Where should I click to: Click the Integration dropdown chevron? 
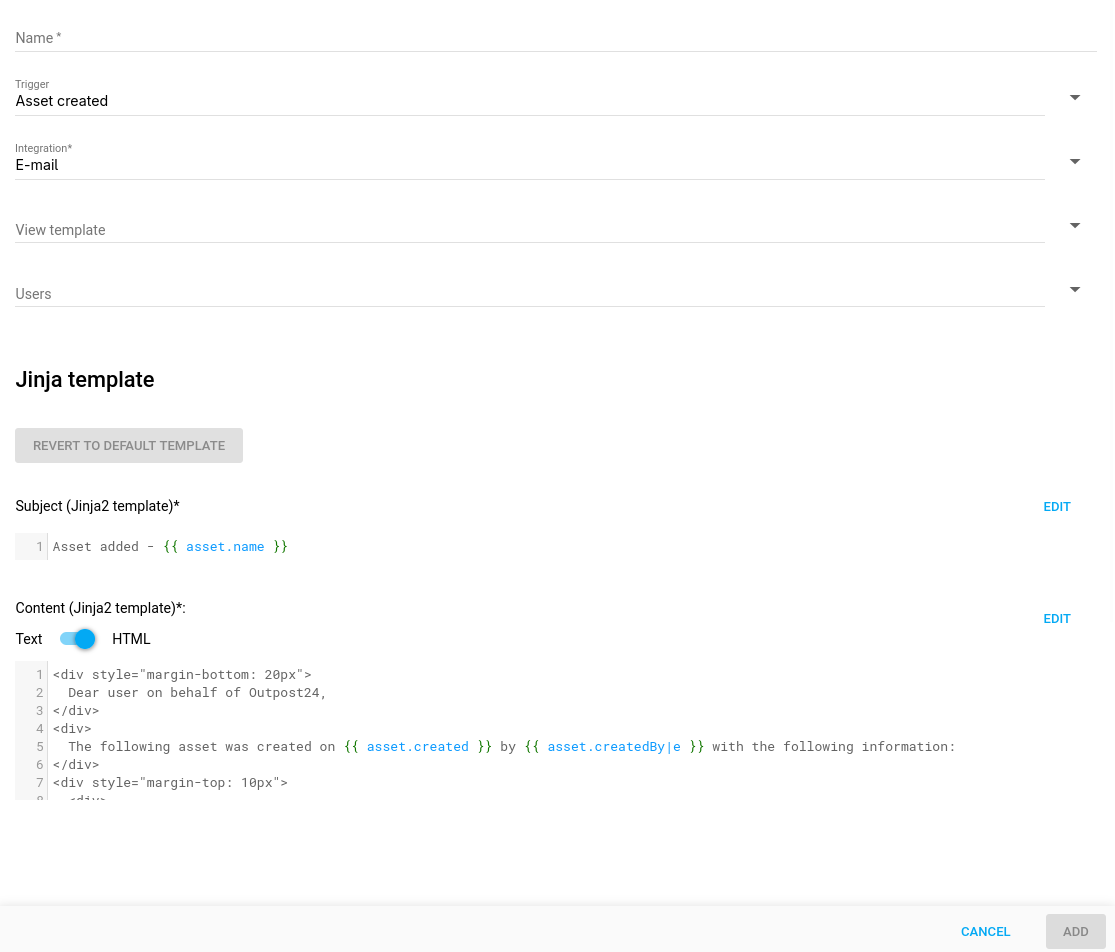[x=1074, y=161]
